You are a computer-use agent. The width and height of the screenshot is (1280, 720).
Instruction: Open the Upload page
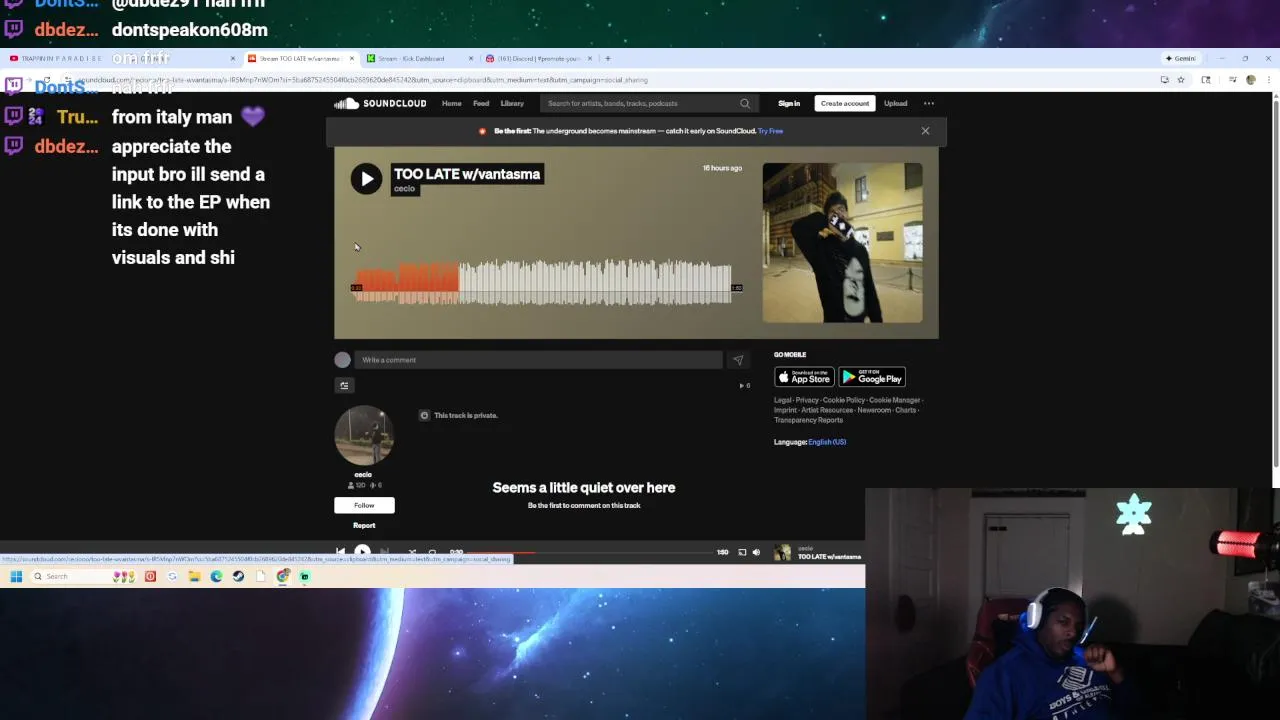click(x=895, y=103)
